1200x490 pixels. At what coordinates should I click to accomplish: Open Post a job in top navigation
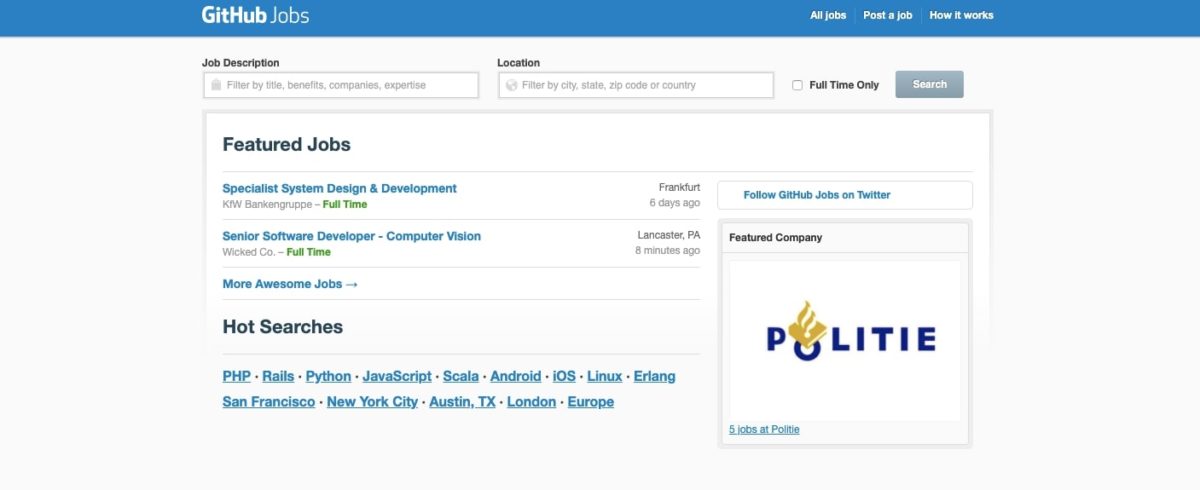(x=888, y=15)
